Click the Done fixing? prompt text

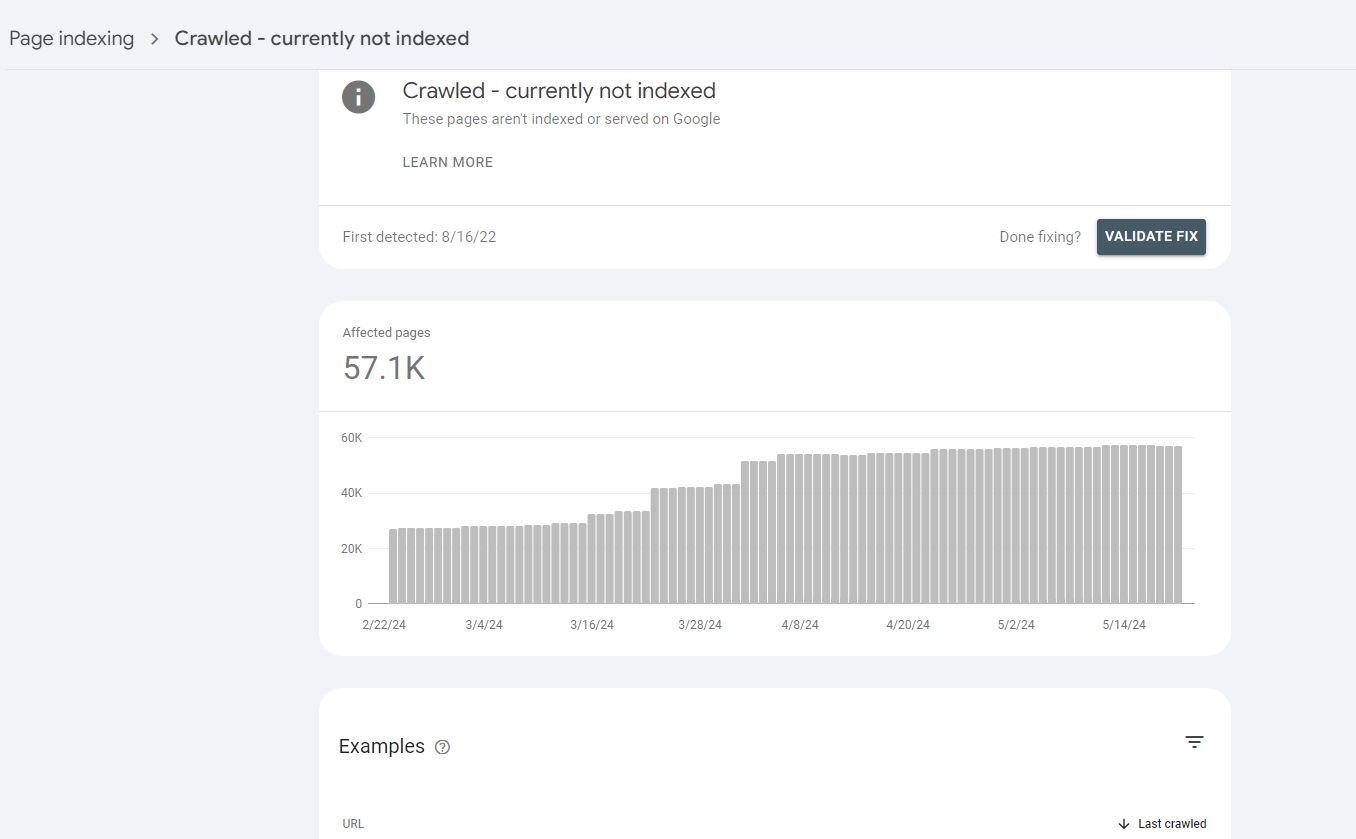pyautogui.click(x=1040, y=237)
